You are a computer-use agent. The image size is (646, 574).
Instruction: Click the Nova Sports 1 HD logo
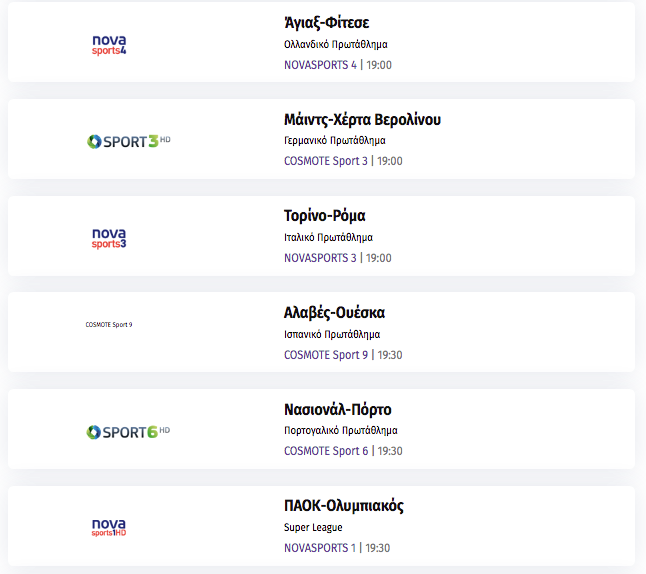109,527
